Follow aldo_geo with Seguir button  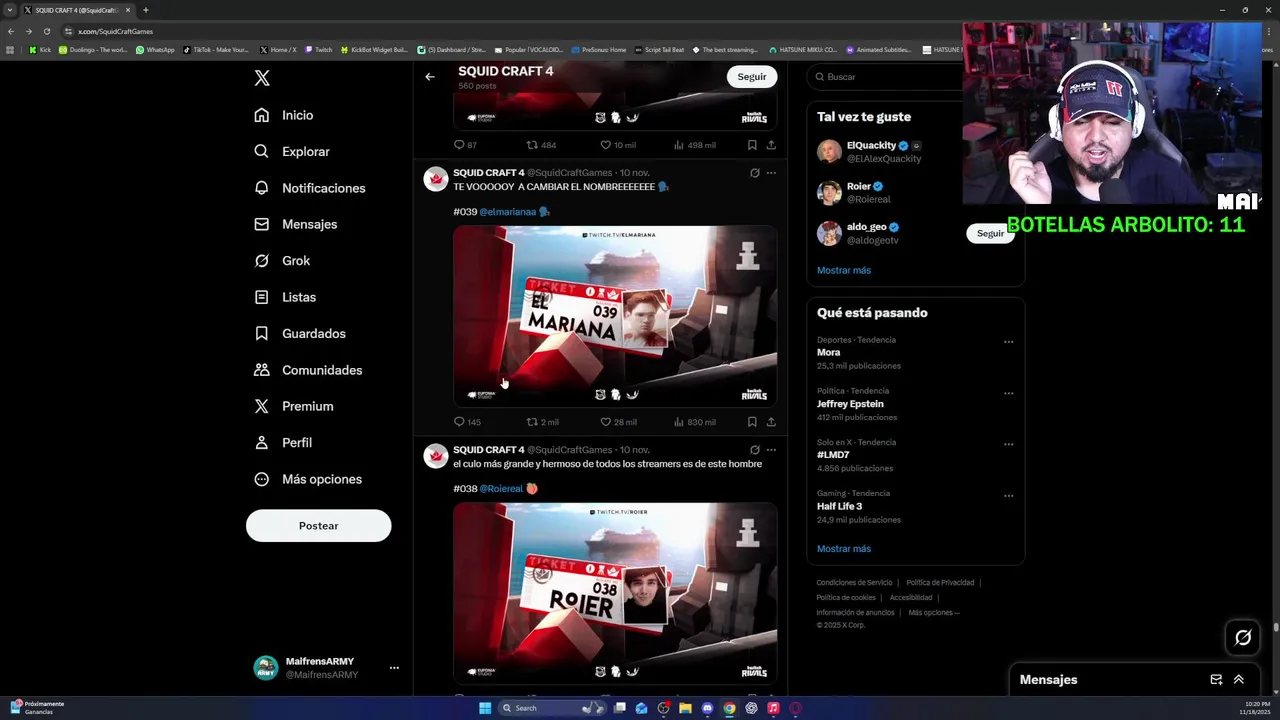point(990,233)
